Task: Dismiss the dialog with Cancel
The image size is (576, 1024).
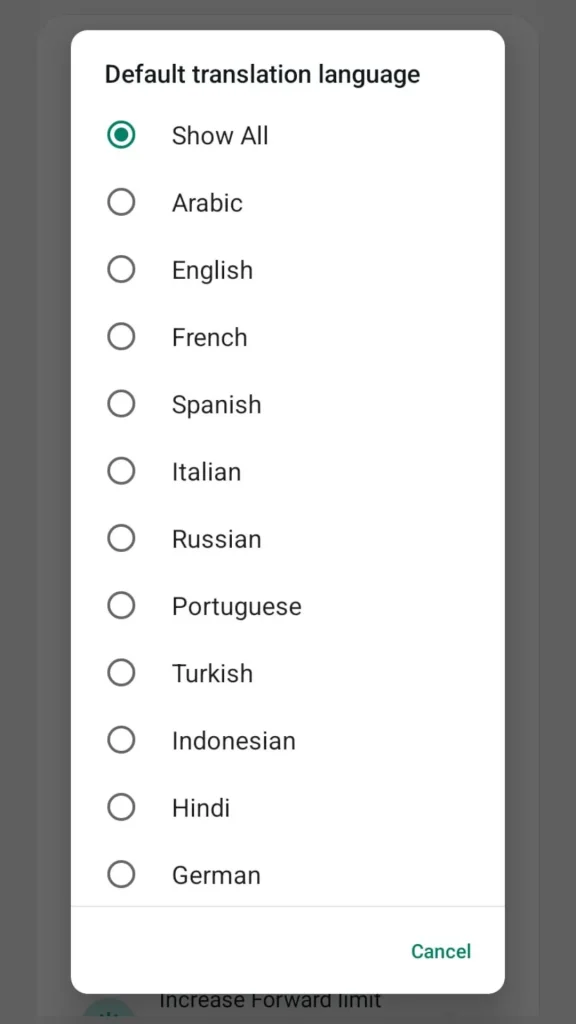Action: (x=440, y=951)
